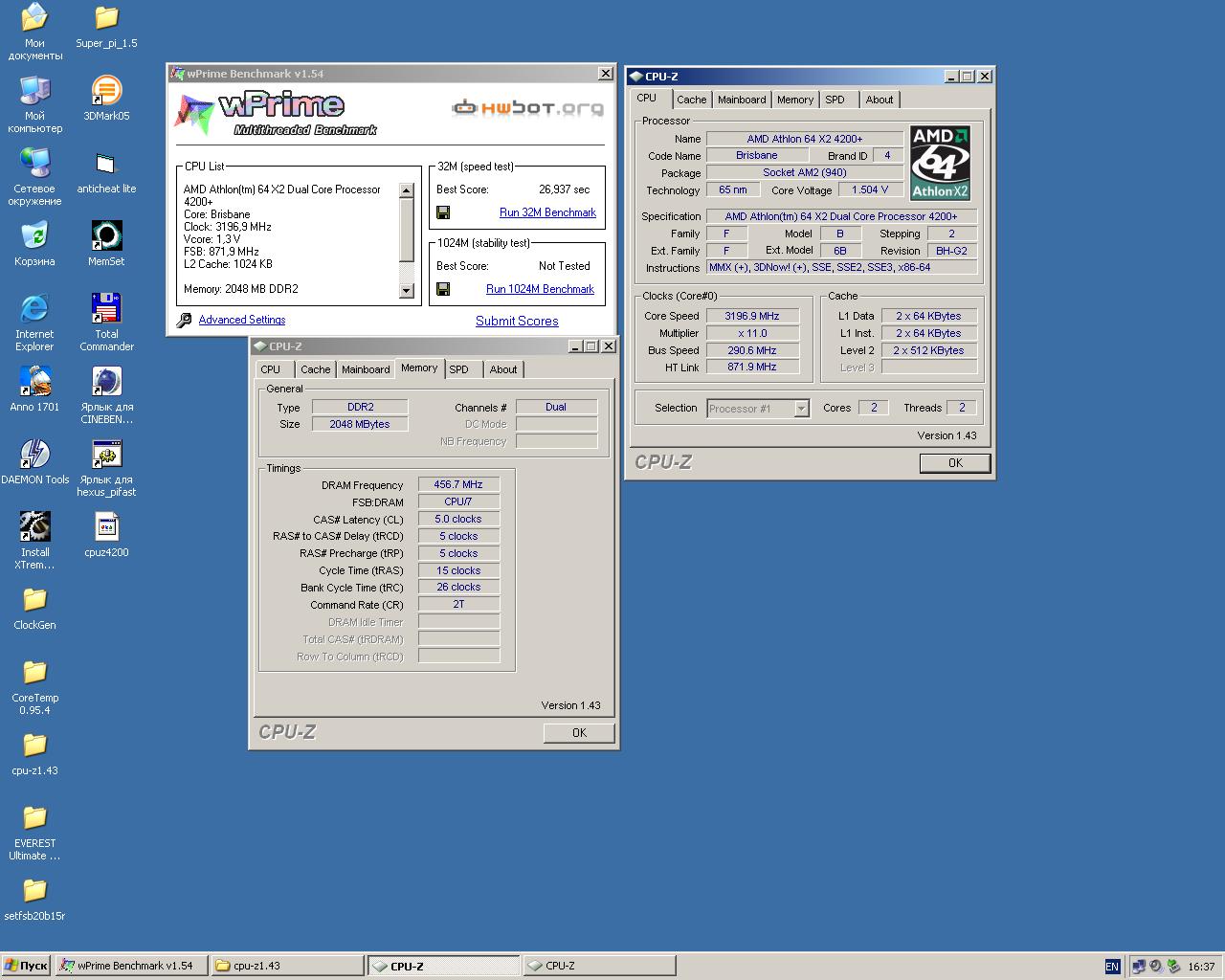Screen dimensions: 1225x980
Task: Open the Корзина recycle bin
Action: (x=34, y=244)
